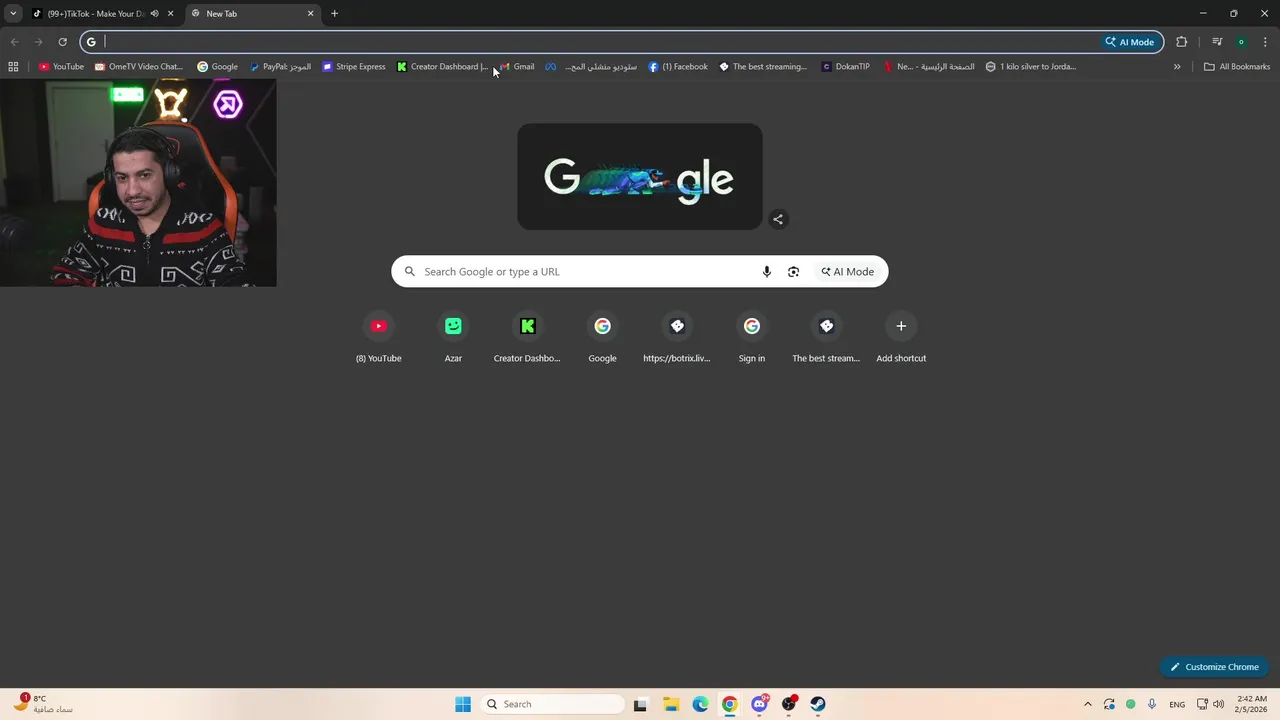Click AI Mode in Google search box
1280x720 pixels.
point(848,272)
